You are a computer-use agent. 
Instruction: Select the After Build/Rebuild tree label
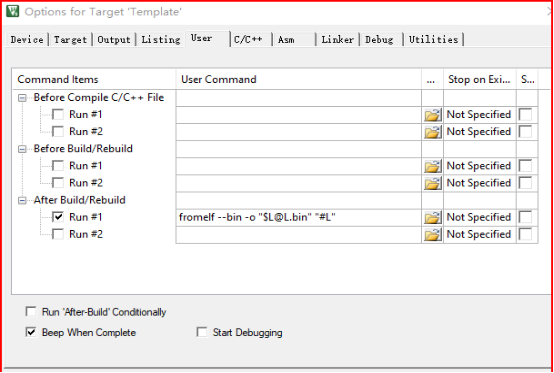tap(79, 200)
